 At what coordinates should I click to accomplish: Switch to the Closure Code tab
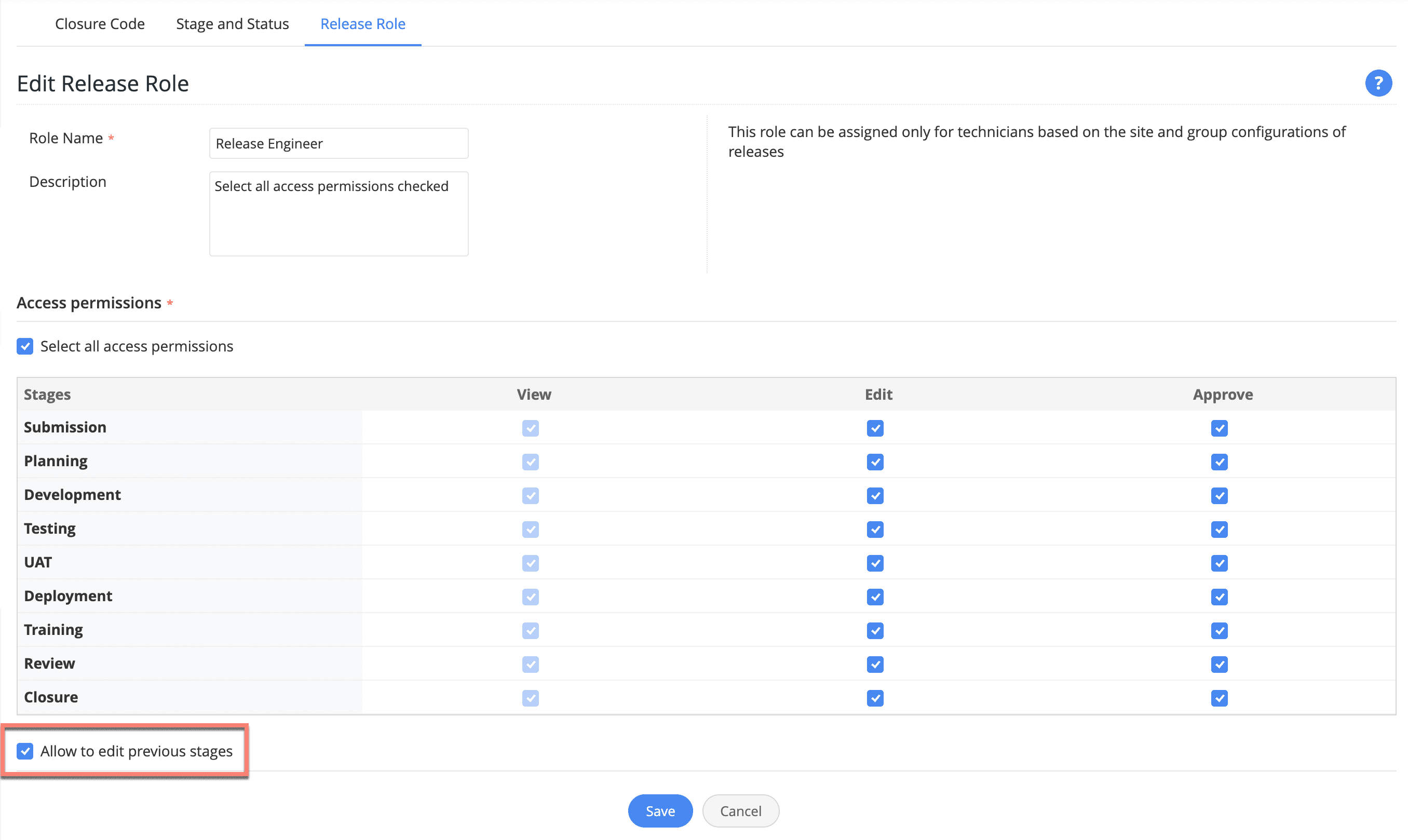click(x=100, y=24)
